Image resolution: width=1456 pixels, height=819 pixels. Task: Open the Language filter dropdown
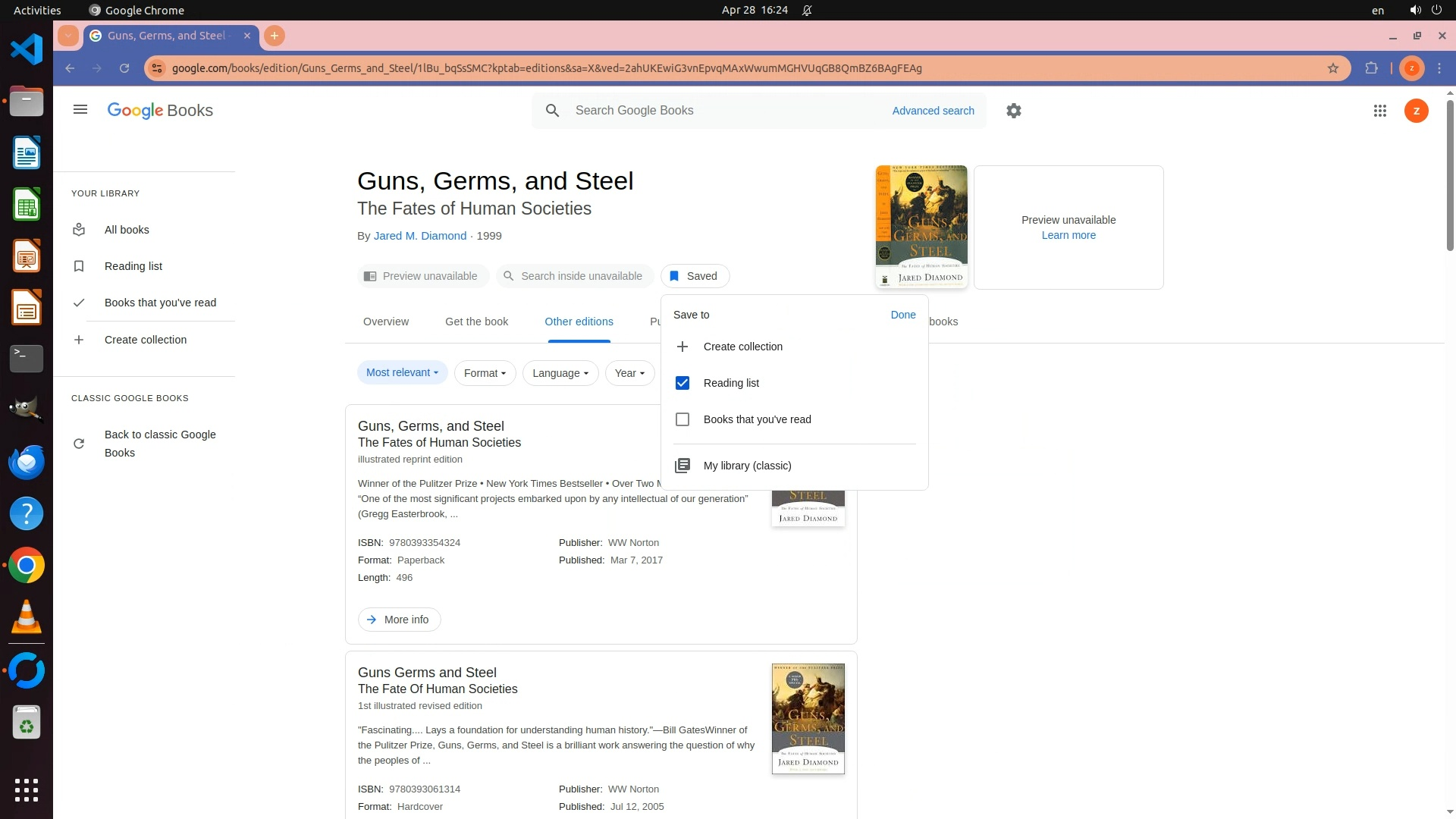pos(560,373)
